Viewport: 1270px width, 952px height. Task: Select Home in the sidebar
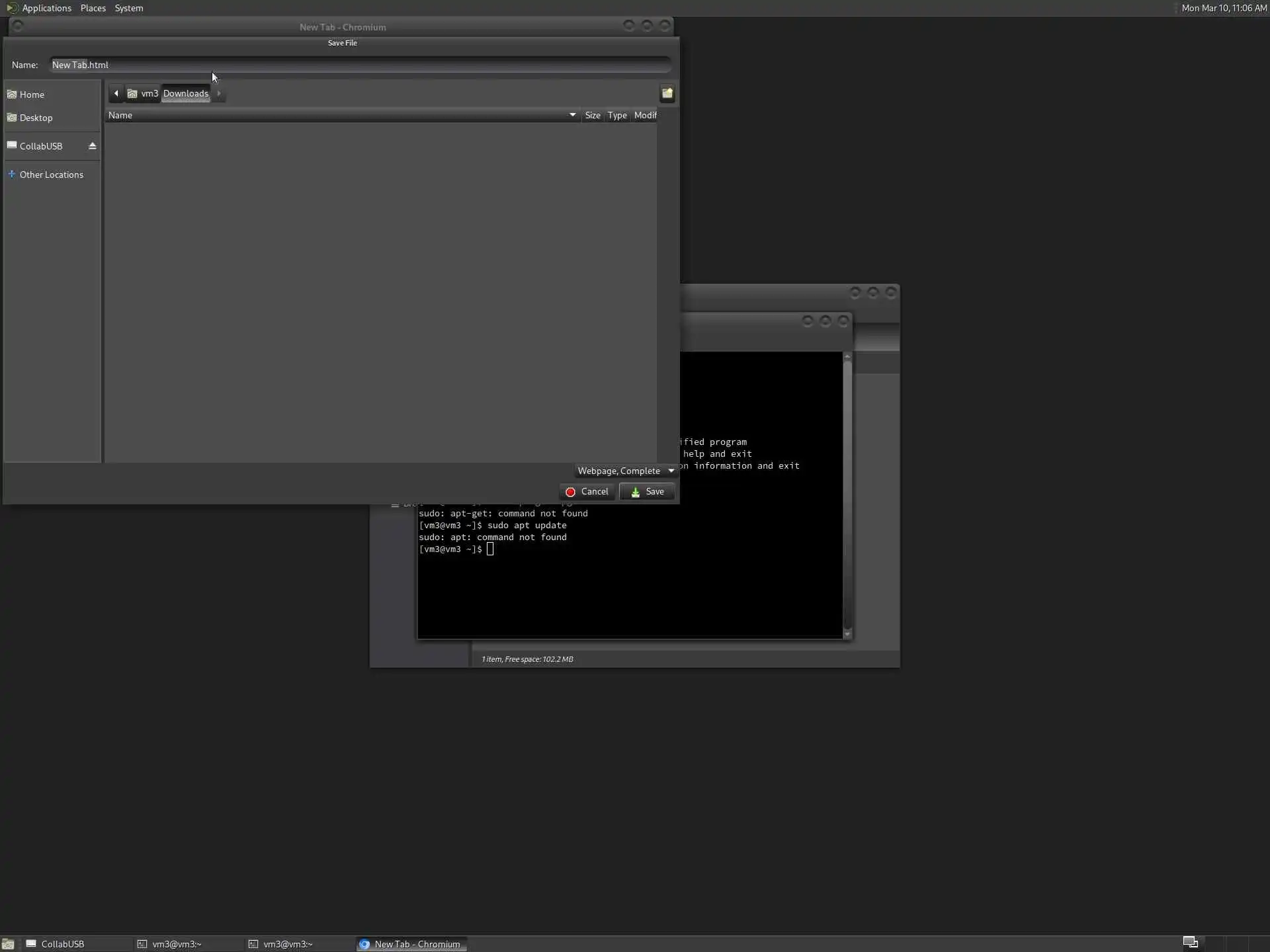click(32, 95)
